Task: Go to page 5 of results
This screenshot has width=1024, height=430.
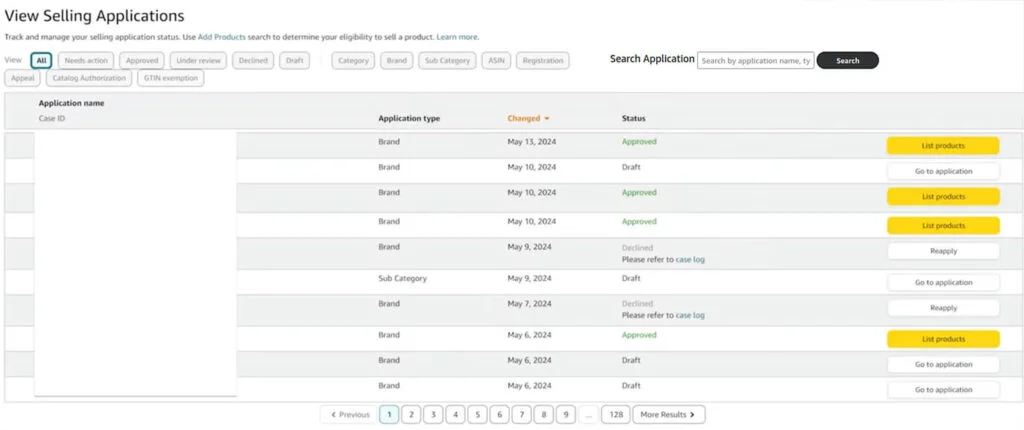Action: tap(476, 414)
